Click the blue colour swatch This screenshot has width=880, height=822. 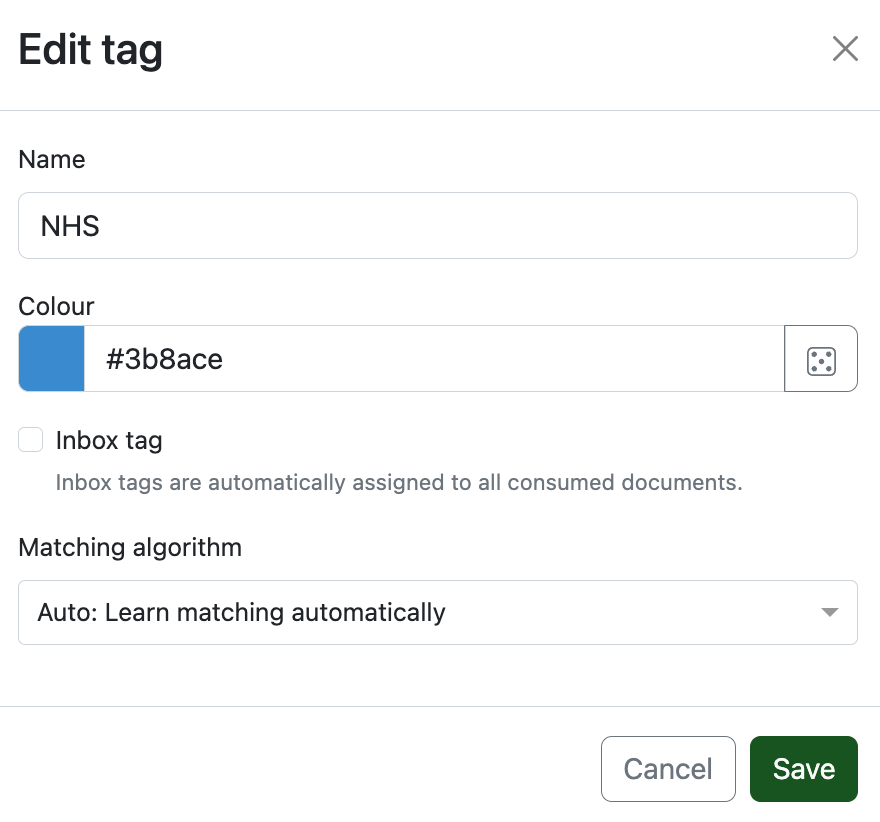51,359
